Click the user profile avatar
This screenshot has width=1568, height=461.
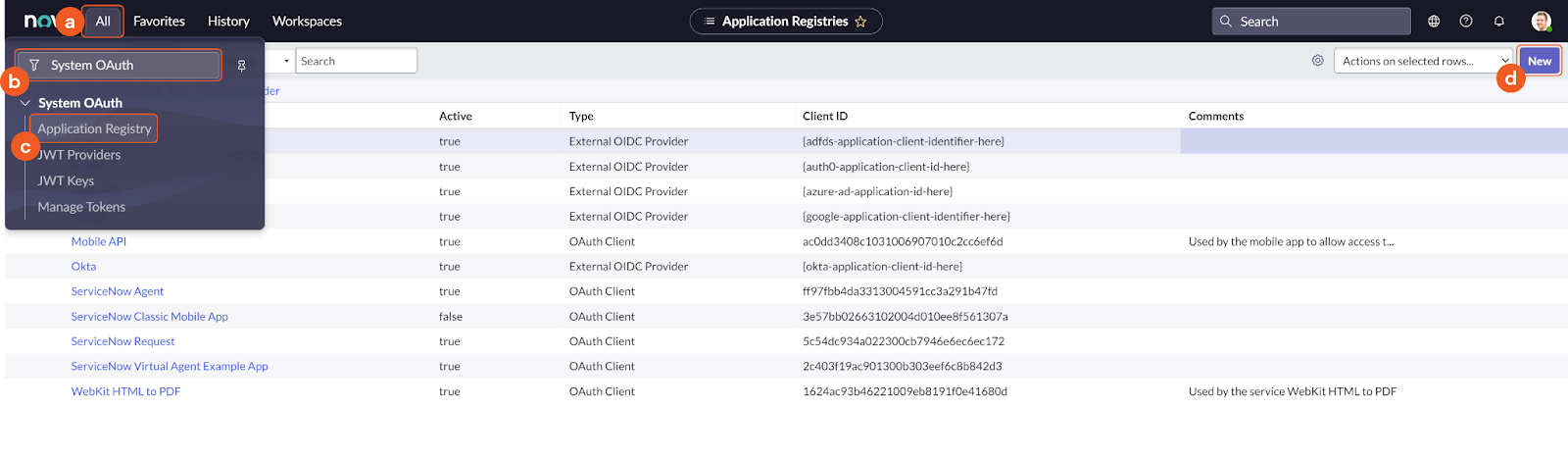[1541, 21]
